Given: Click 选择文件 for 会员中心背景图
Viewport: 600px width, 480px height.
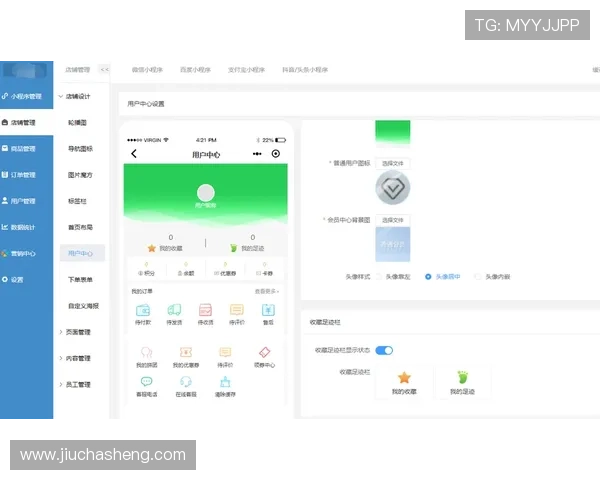Looking at the screenshot, I should click(x=393, y=220).
